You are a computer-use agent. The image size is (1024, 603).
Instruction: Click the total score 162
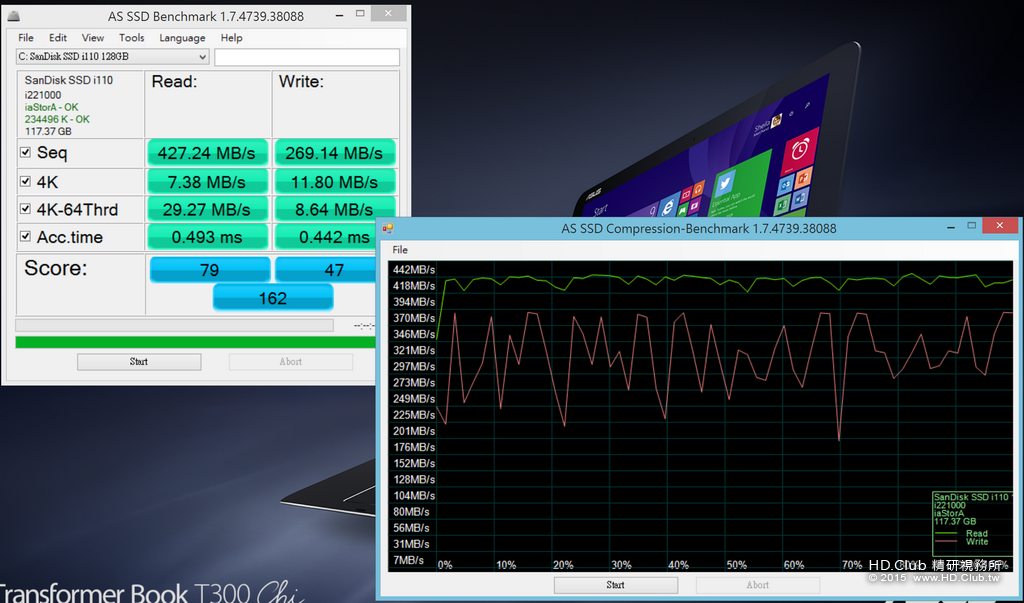point(273,298)
